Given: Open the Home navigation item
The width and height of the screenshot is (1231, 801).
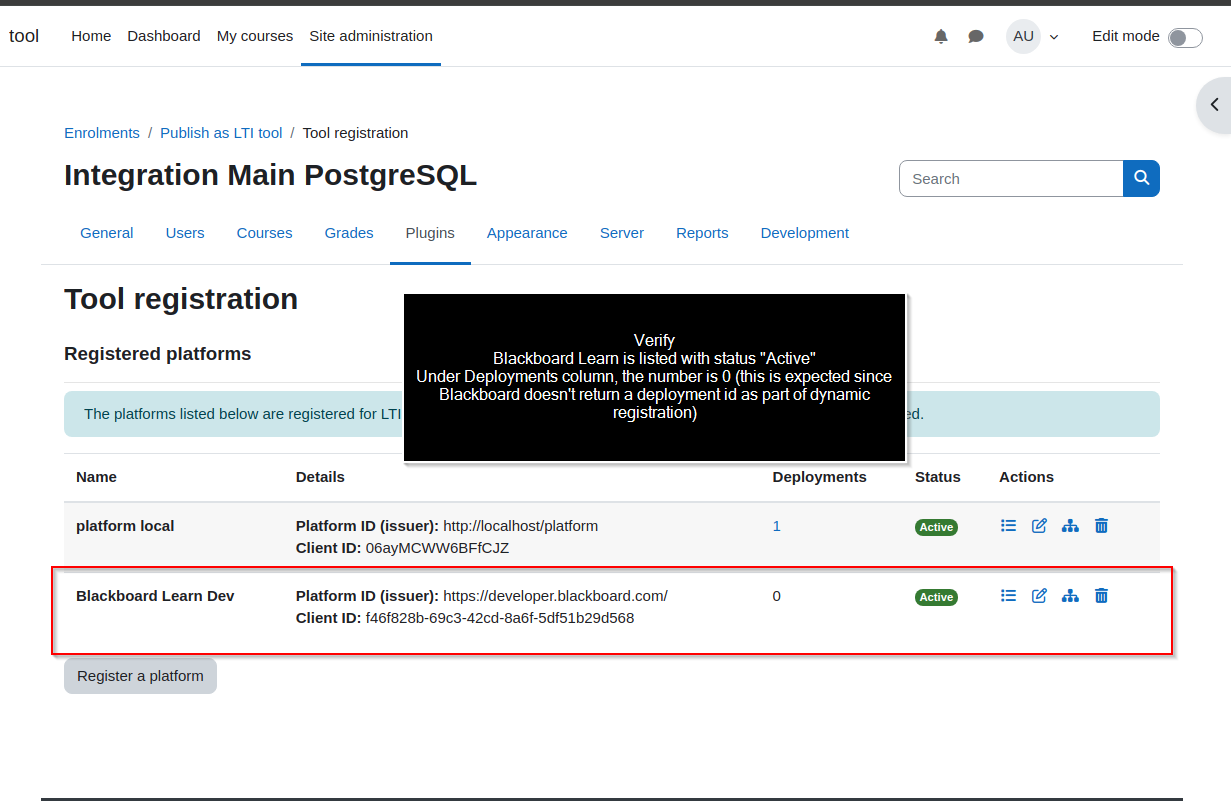Looking at the screenshot, I should coord(91,36).
